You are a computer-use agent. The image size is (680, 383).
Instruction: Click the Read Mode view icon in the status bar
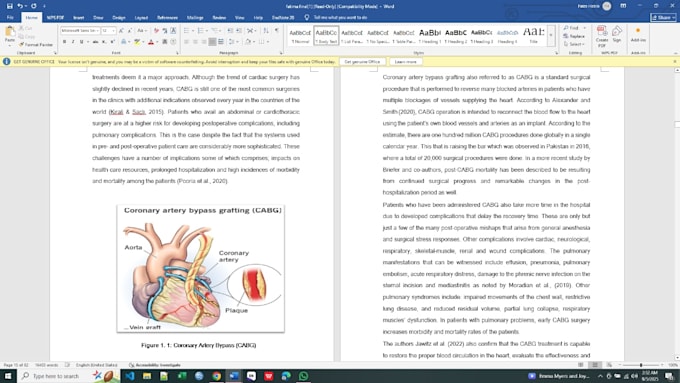pyautogui.click(x=581, y=365)
